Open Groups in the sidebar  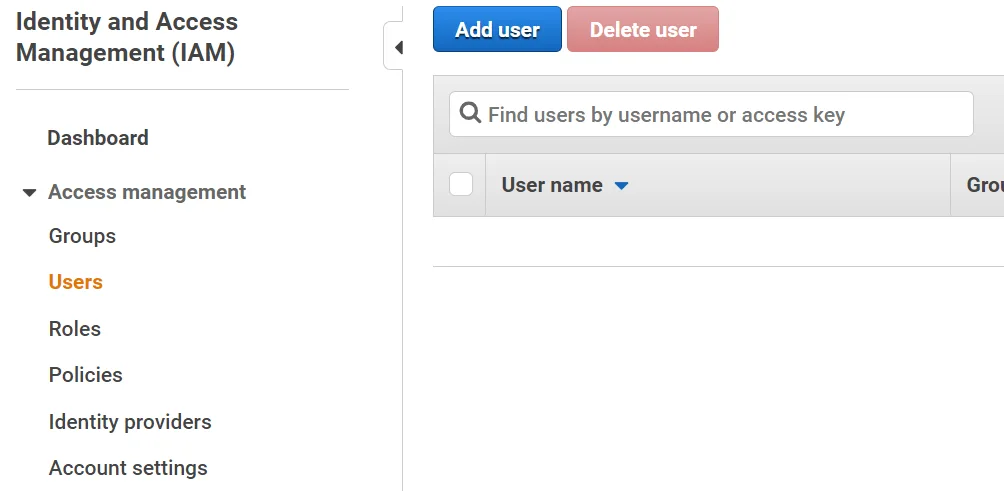pyautogui.click(x=82, y=236)
